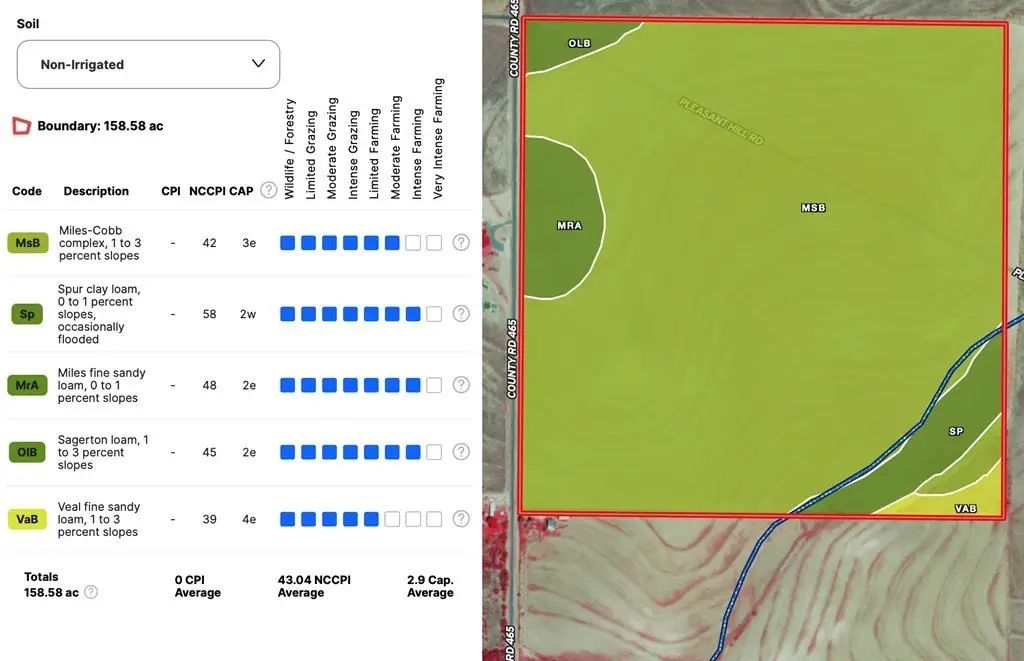
Task: Select the MsB soil code swatch
Action: [28, 243]
